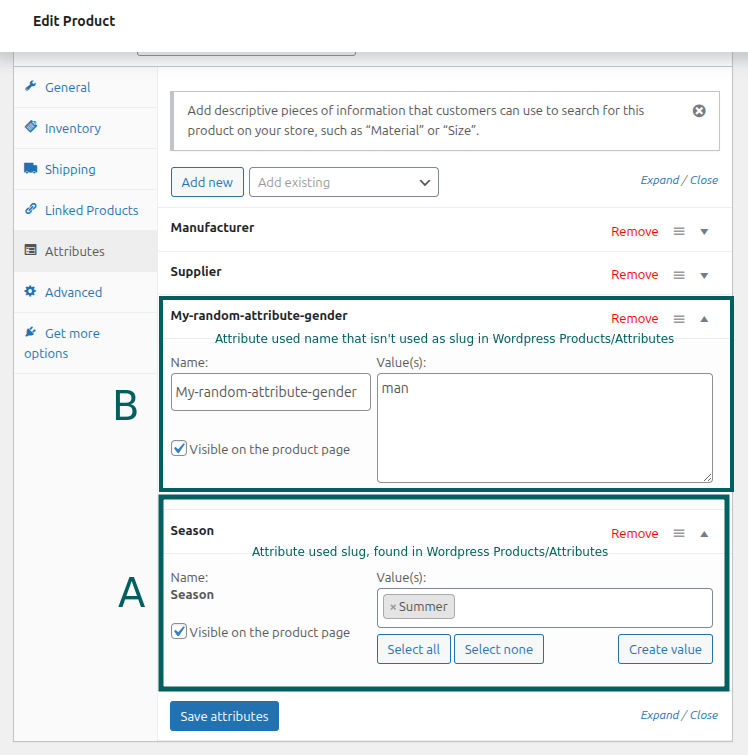Viewport: 748px width, 755px height.
Task: Click Select all for Season values
Action: (414, 649)
